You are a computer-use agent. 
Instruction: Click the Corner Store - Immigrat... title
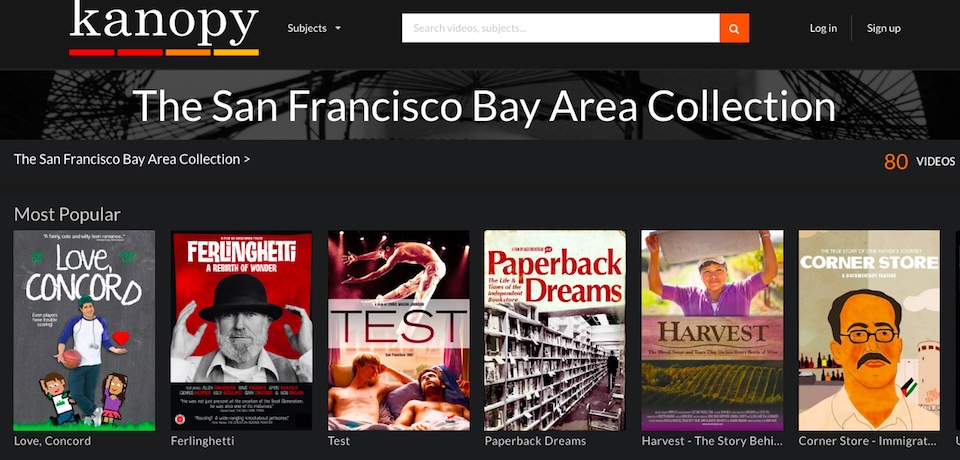(x=868, y=441)
